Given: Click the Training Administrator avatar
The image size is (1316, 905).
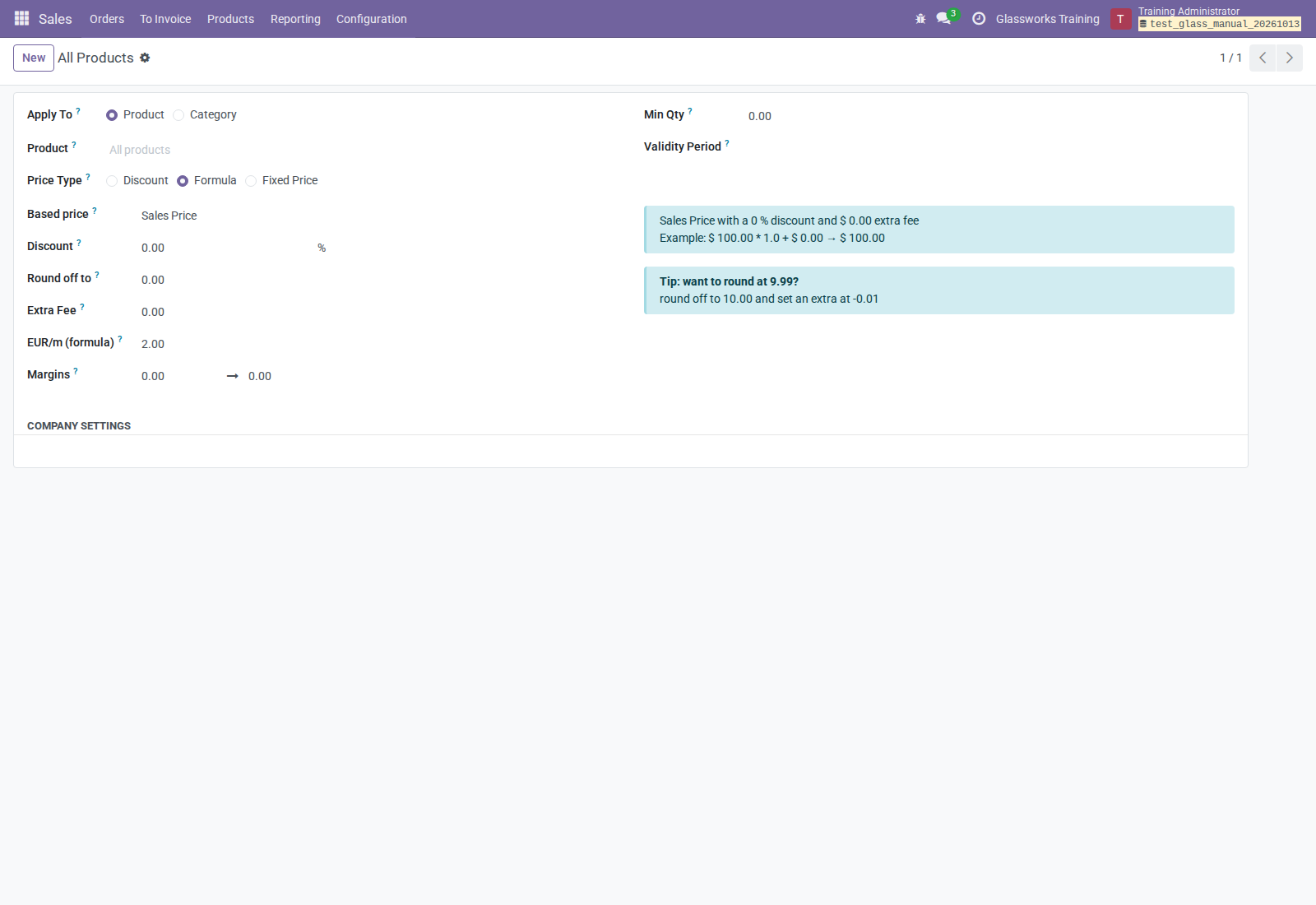Looking at the screenshot, I should [x=1120, y=19].
